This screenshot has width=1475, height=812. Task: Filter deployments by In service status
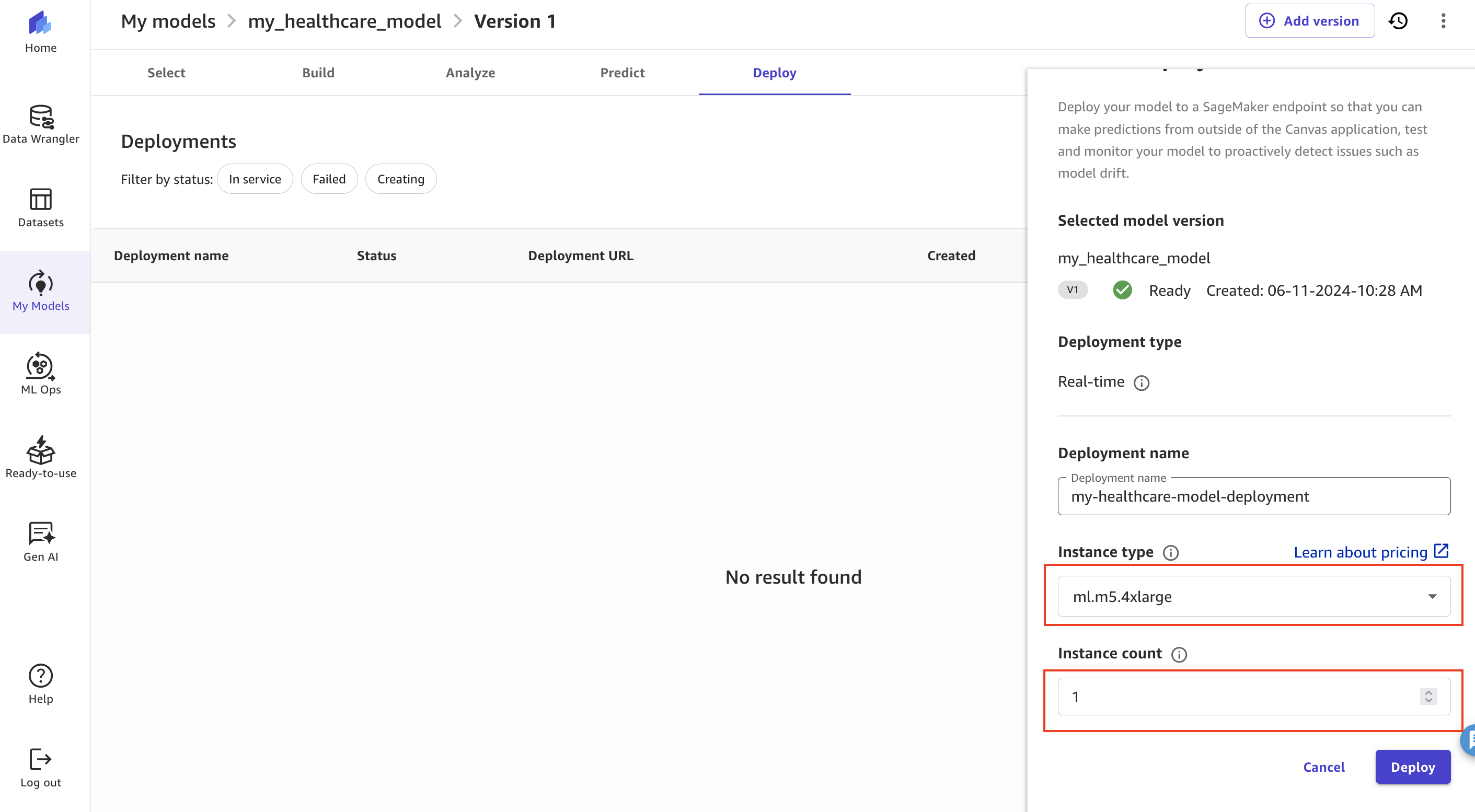click(255, 179)
